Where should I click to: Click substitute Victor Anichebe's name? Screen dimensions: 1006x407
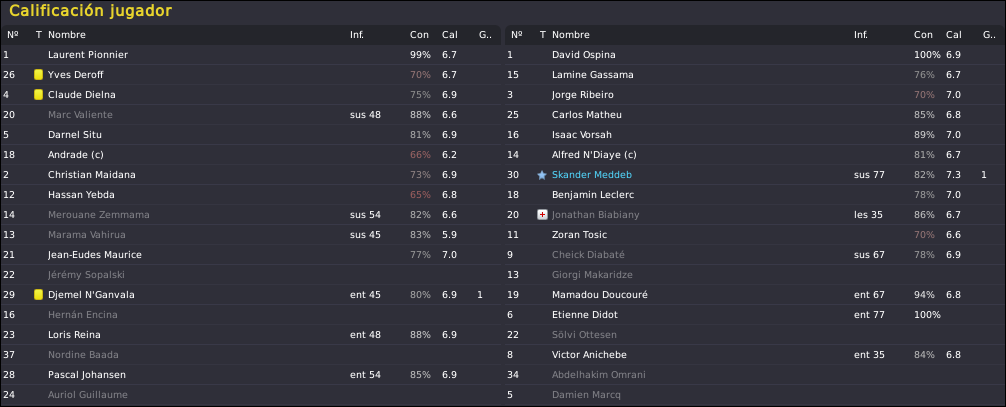pos(589,355)
